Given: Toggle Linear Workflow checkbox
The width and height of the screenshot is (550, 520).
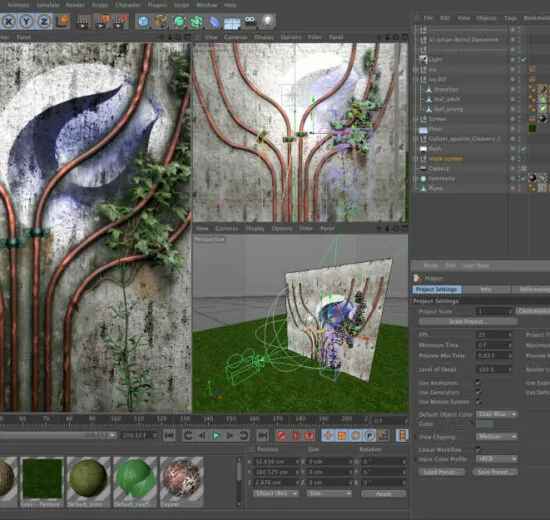Looking at the screenshot, I should pyautogui.click(x=478, y=449).
